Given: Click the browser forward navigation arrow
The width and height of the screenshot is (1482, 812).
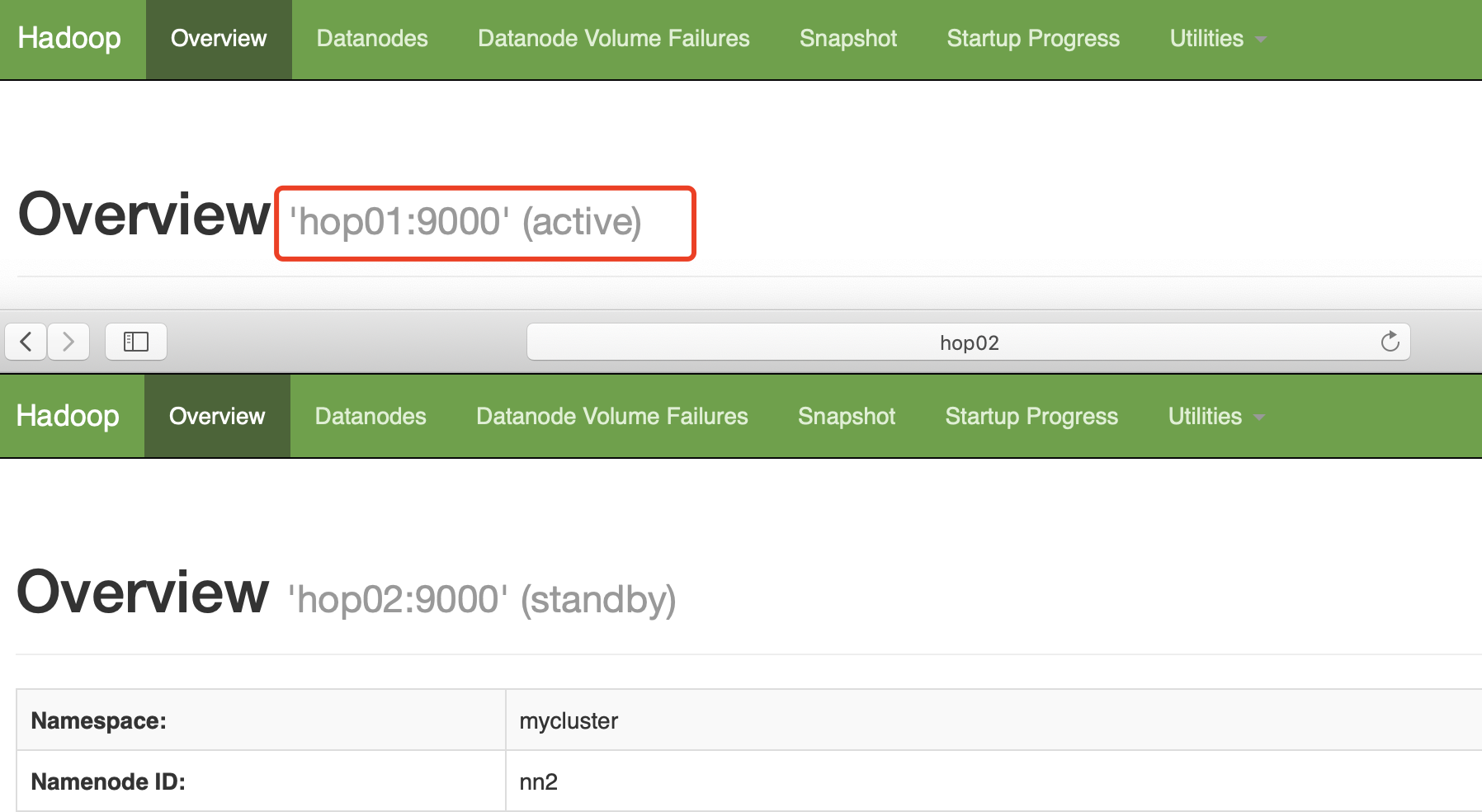Looking at the screenshot, I should pos(68,341).
